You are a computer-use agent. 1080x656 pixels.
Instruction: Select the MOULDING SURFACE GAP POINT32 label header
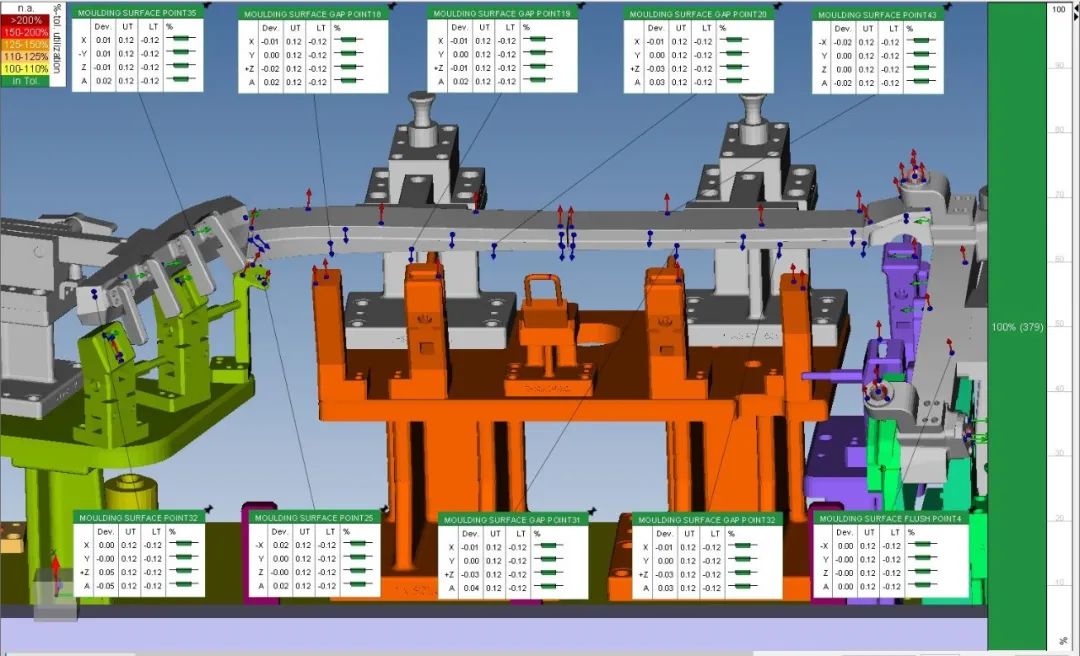click(707, 520)
